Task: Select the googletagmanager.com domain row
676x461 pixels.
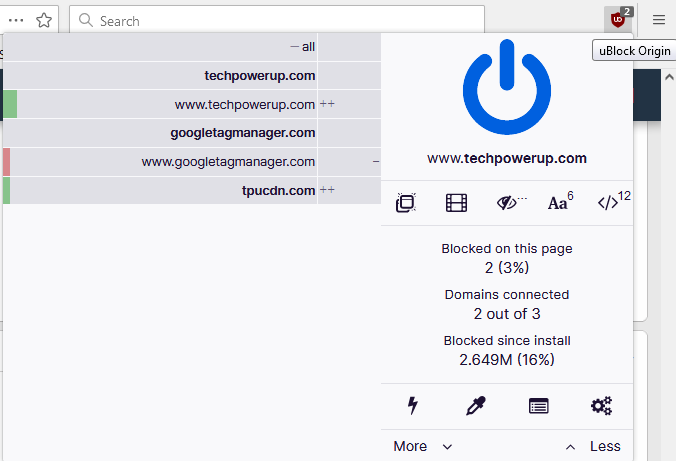Action: click(192, 133)
